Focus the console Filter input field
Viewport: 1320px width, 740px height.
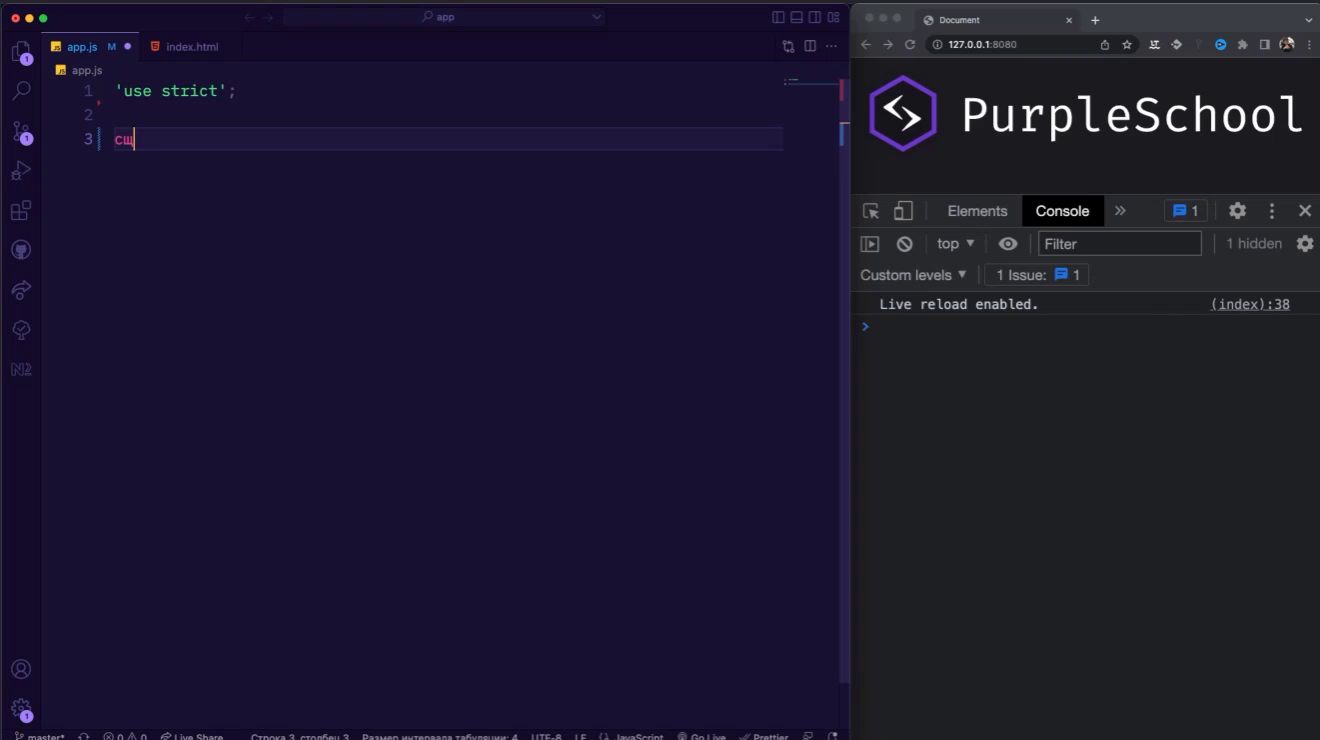(1119, 244)
